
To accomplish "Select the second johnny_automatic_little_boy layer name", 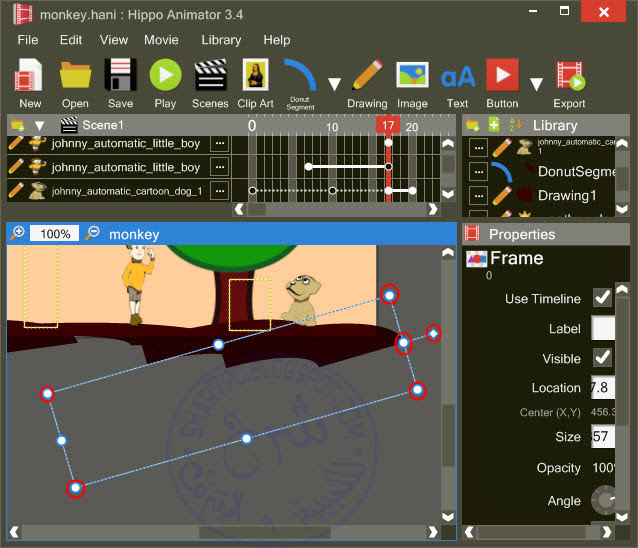I will click(126, 167).
